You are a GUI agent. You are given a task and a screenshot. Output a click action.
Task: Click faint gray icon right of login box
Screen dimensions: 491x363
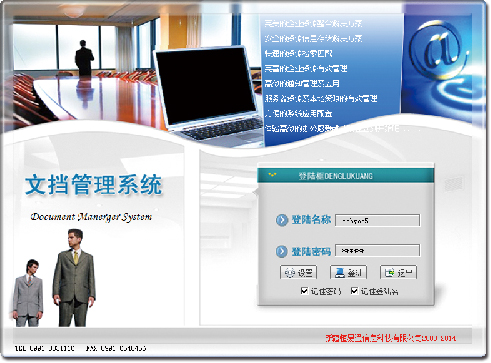(x=454, y=184)
